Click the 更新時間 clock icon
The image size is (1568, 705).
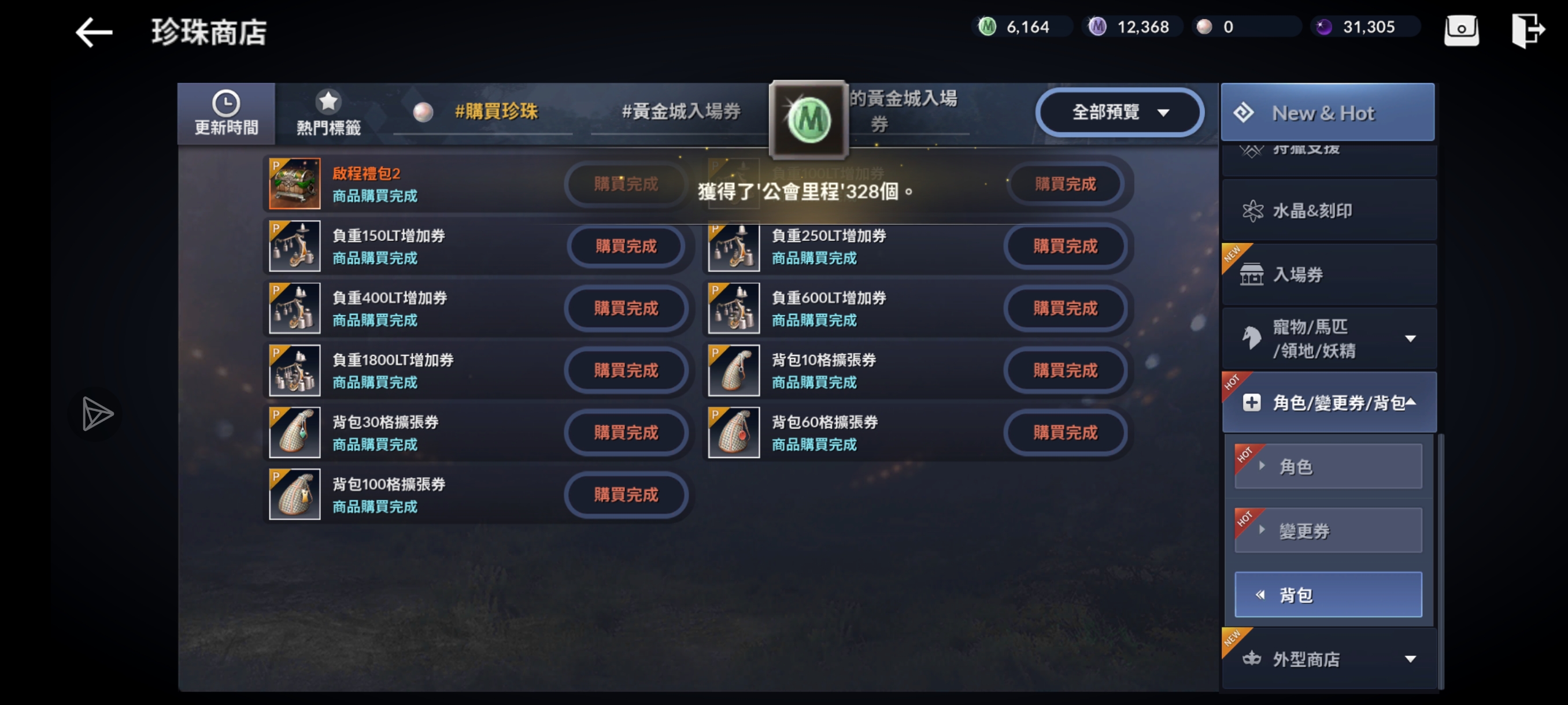[x=226, y=103]
